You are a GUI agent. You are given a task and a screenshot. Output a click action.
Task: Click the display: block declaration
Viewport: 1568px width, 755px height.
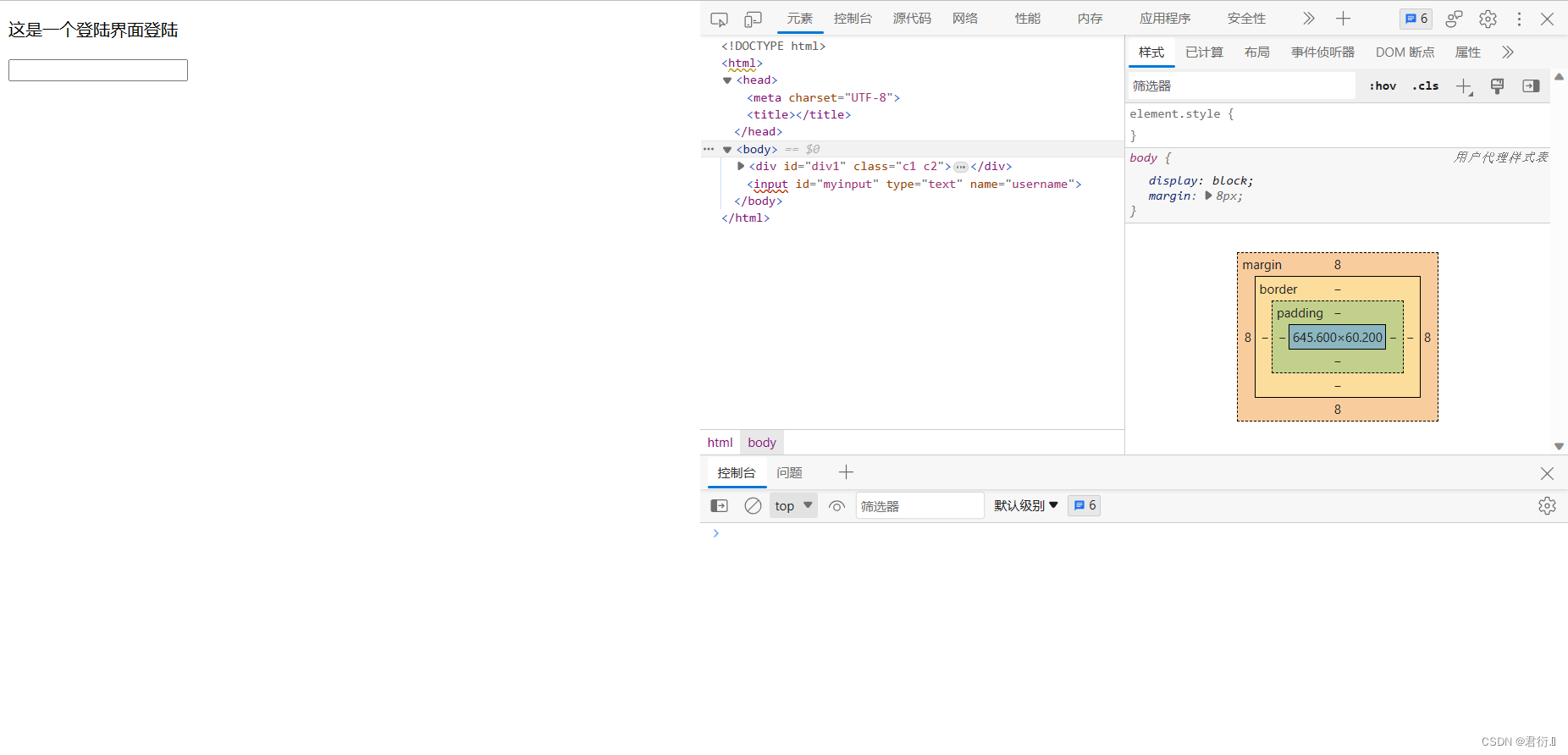pos(1201,181)
